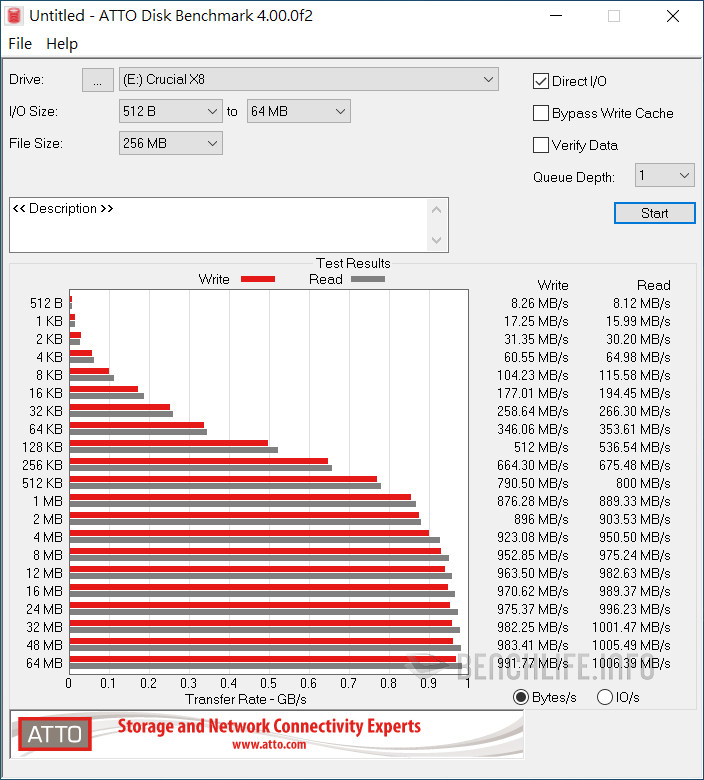Open the Queue Depth dropdown
704x780 pixels.
point(664,176)
